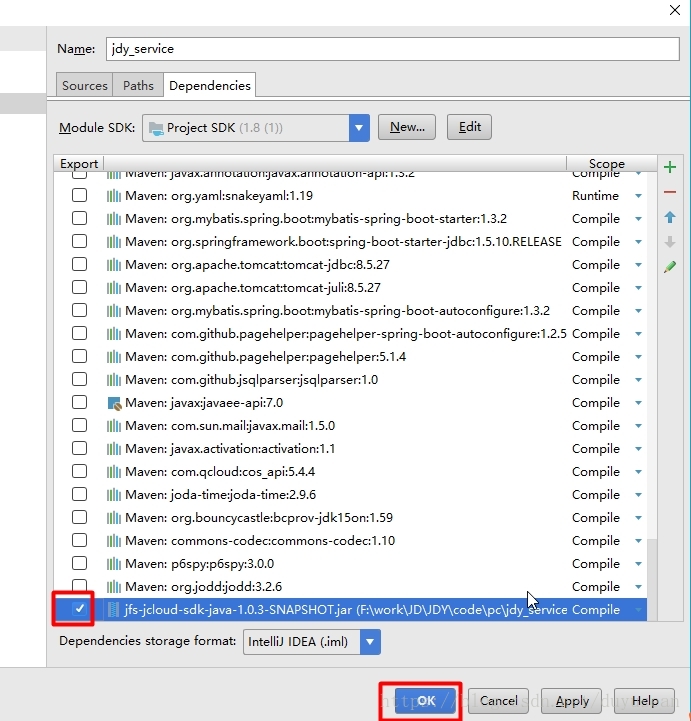The width and height of the screenshot is (691, 721).
Task: Open the Help button
Action: click(x=645, y=701)
